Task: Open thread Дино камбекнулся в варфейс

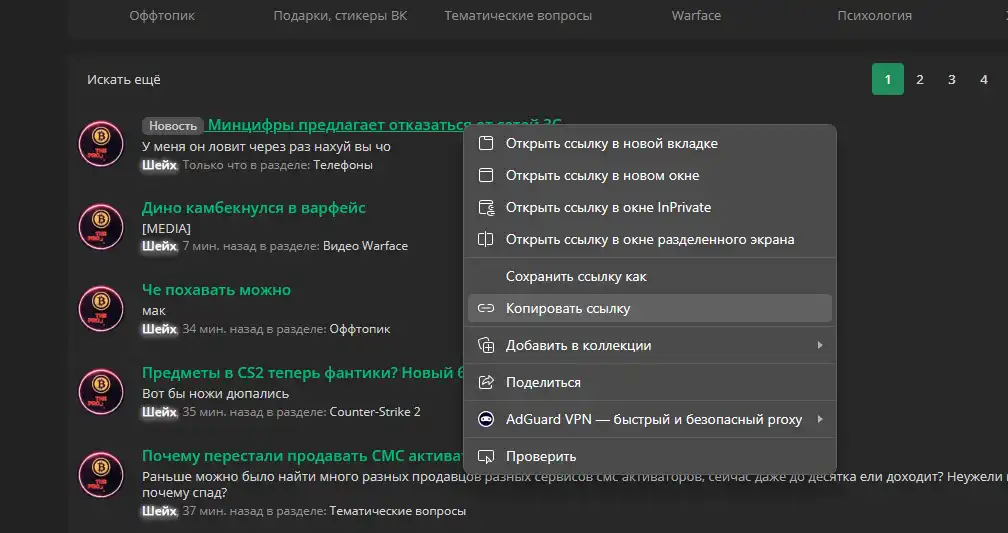Action: pos(254,208)
